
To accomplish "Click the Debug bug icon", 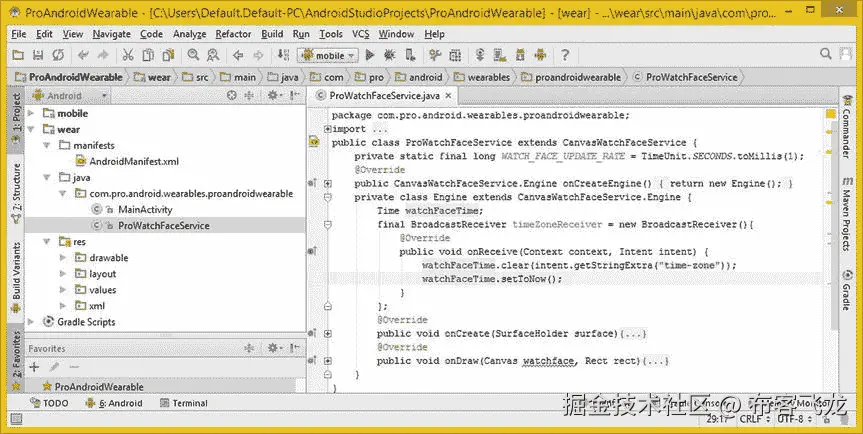I will click(x=390, y=55).
